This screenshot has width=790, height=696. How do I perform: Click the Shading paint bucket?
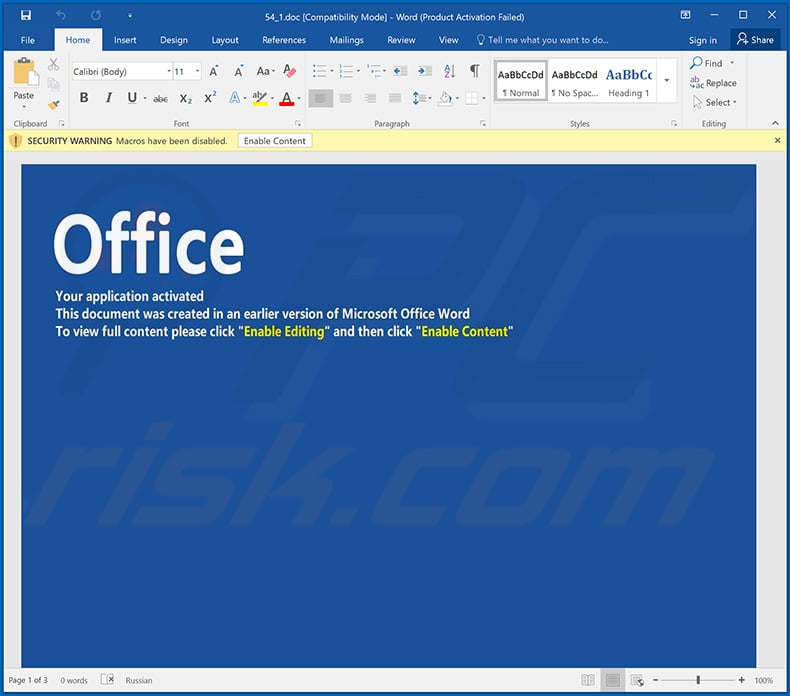click(445, 98)
